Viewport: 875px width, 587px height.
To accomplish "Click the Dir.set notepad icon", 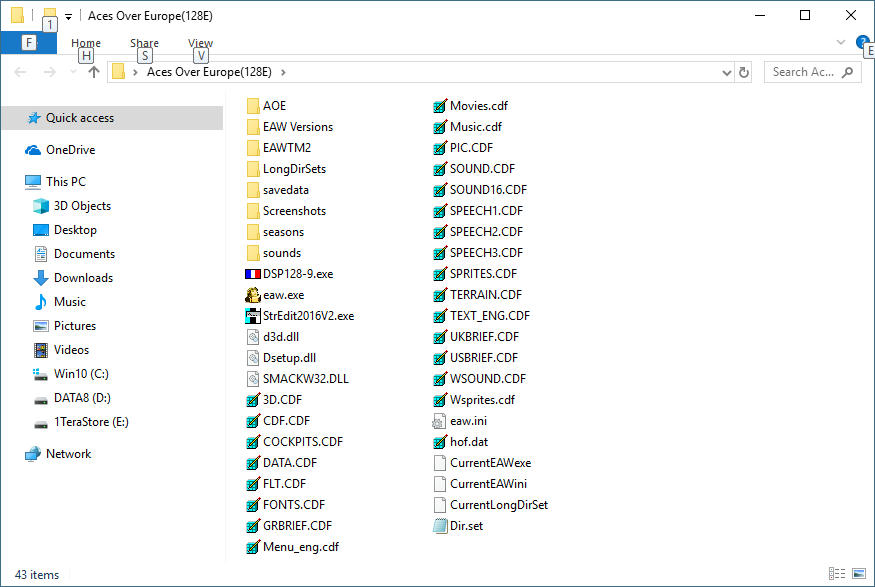I will 440,526.
